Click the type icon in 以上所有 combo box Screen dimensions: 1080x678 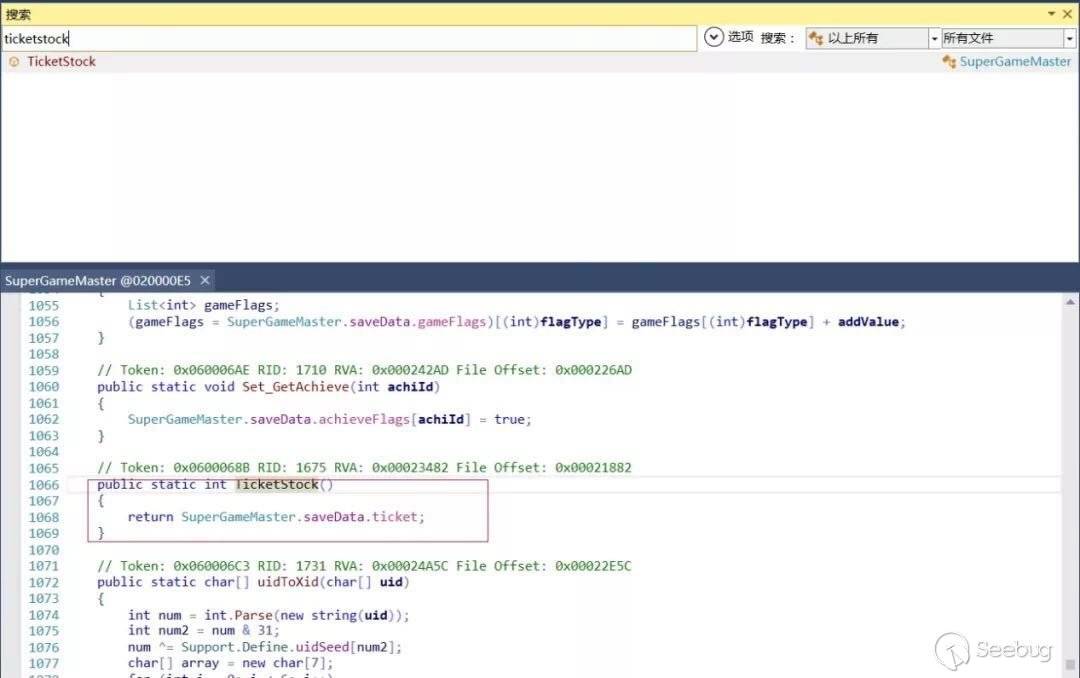[816, 38]
